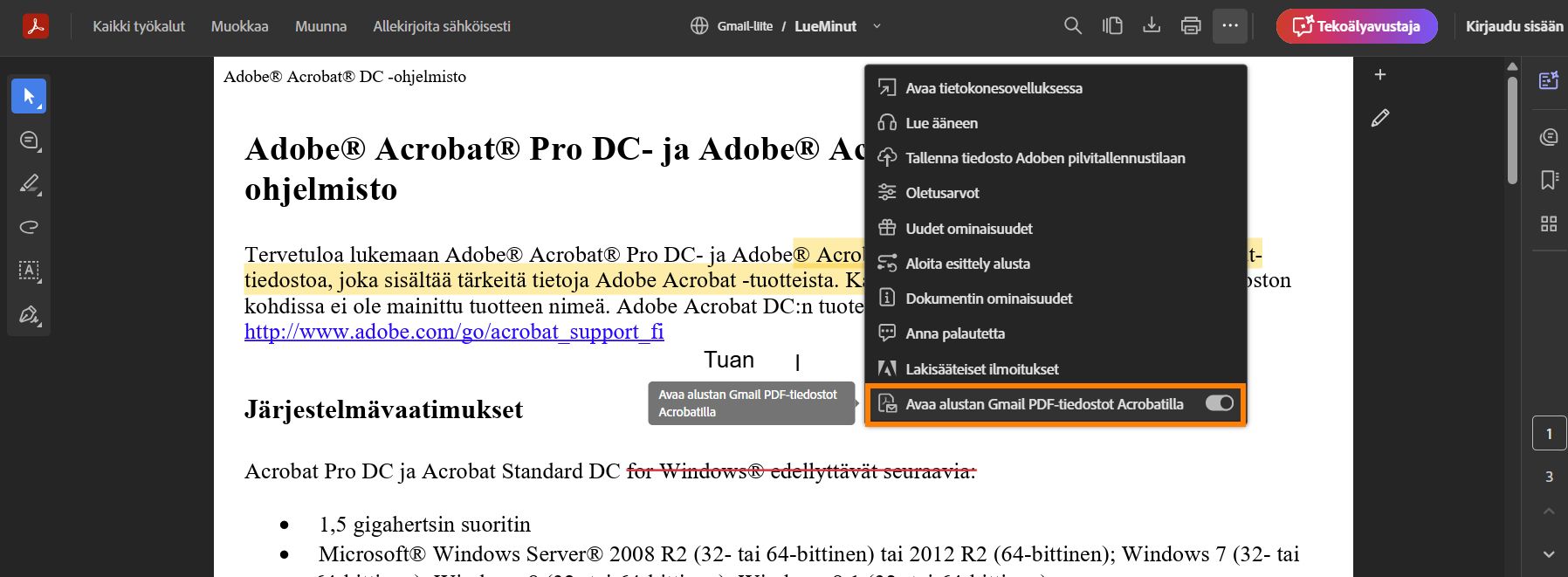The height and width of the screenshot is (577, 1568).
Task: Select the arrow selection tool
Action: click(29, 96)
